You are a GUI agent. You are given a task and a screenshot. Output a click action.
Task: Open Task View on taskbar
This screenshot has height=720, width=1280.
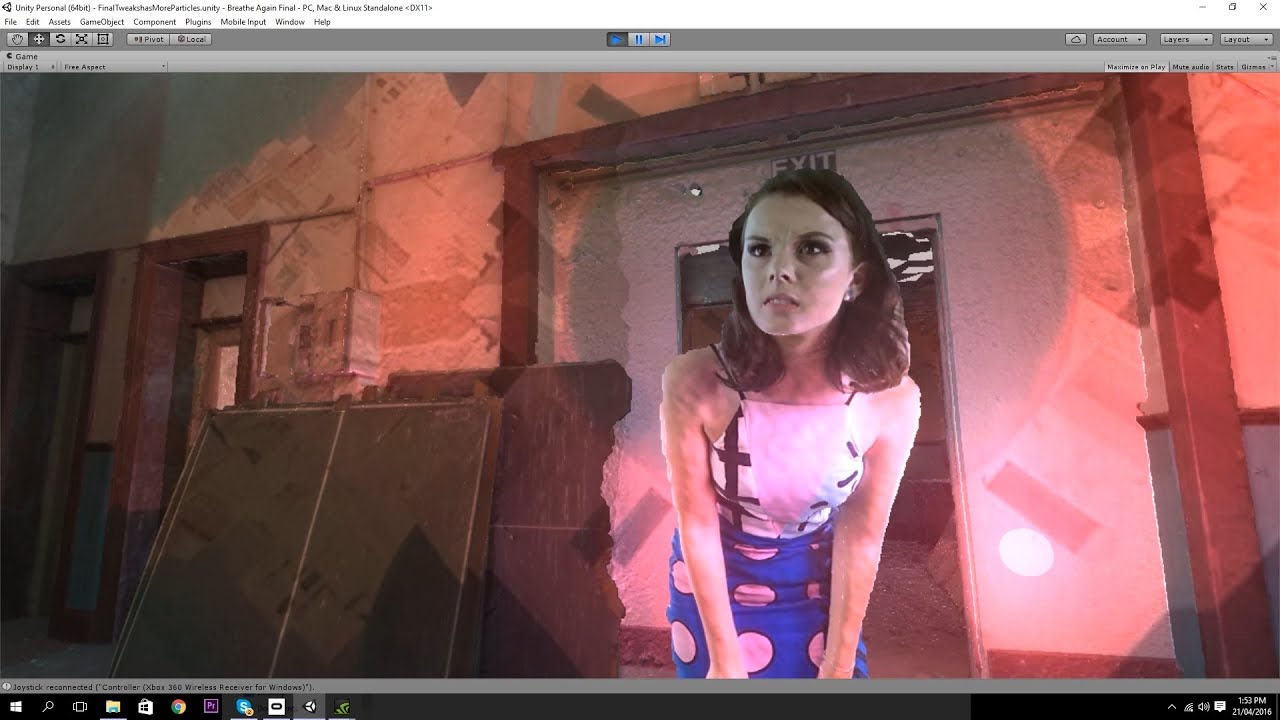80,707
